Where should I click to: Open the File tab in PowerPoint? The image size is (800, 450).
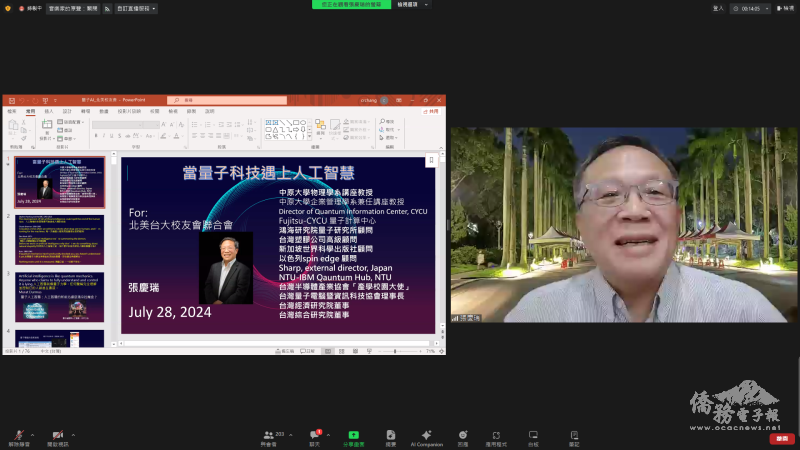coord(12,111)
